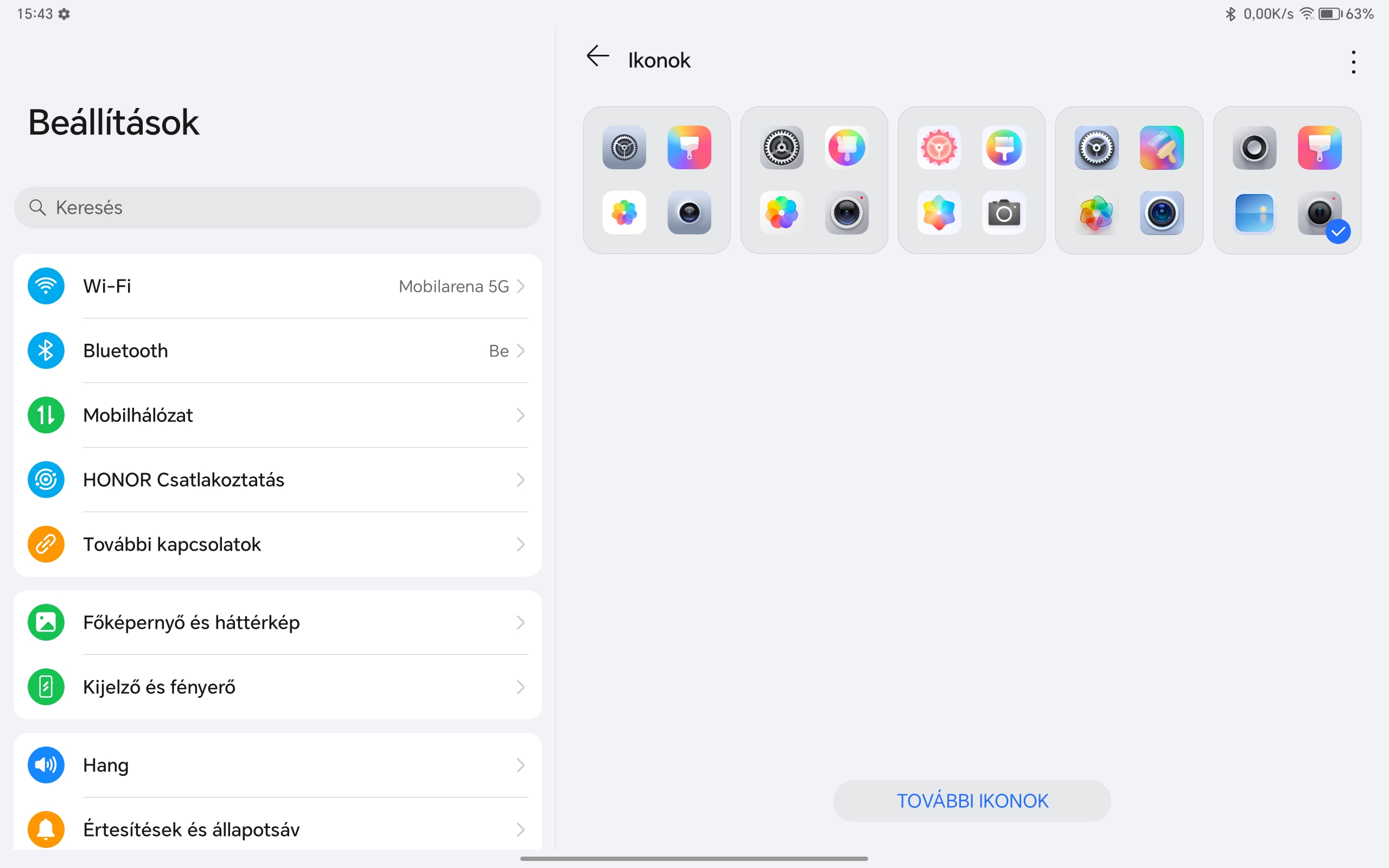Click the Hang speaker icon
This screenshot has height=868, width=1389.
click(46, 765)
